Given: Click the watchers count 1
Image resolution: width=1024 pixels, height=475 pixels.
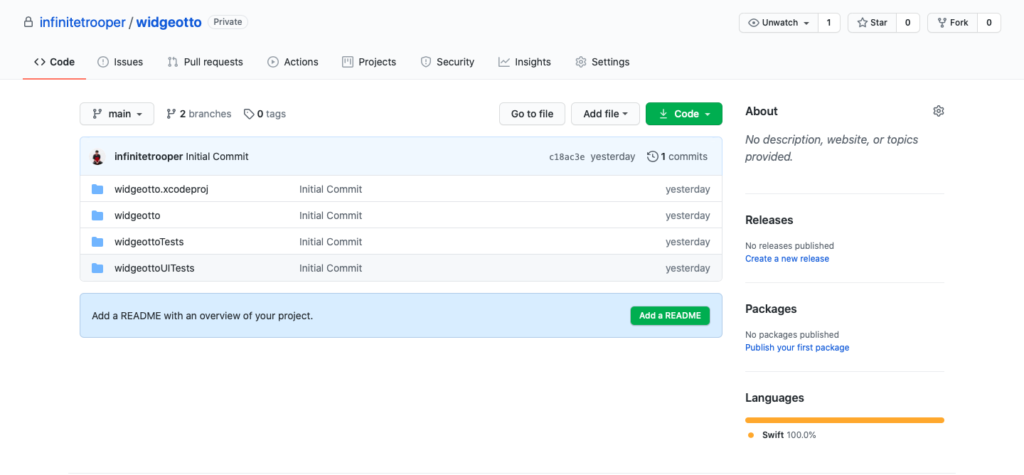Looking at the screenshot, I should 829,23.
